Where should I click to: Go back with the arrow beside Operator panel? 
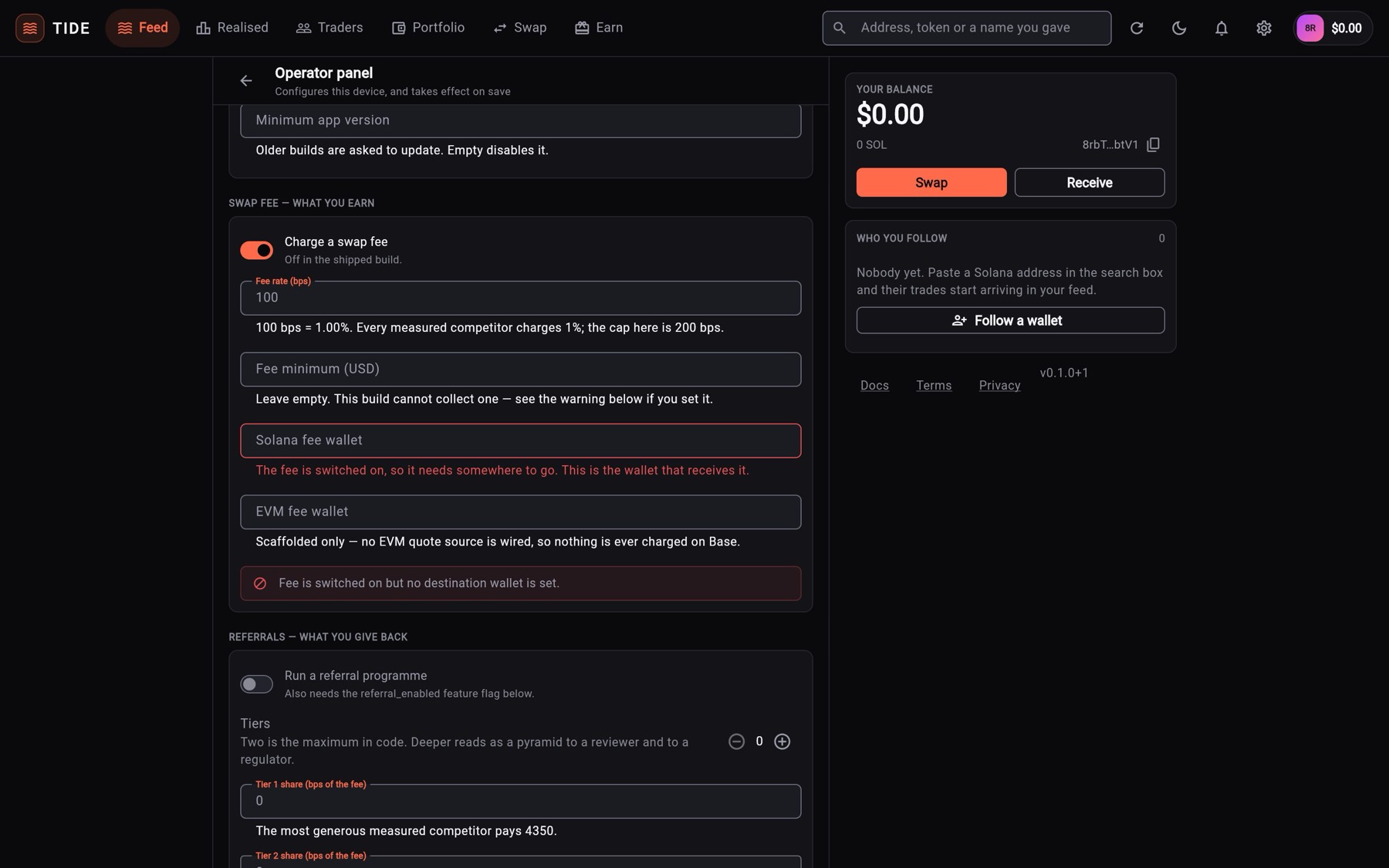(x=246, y=80)
